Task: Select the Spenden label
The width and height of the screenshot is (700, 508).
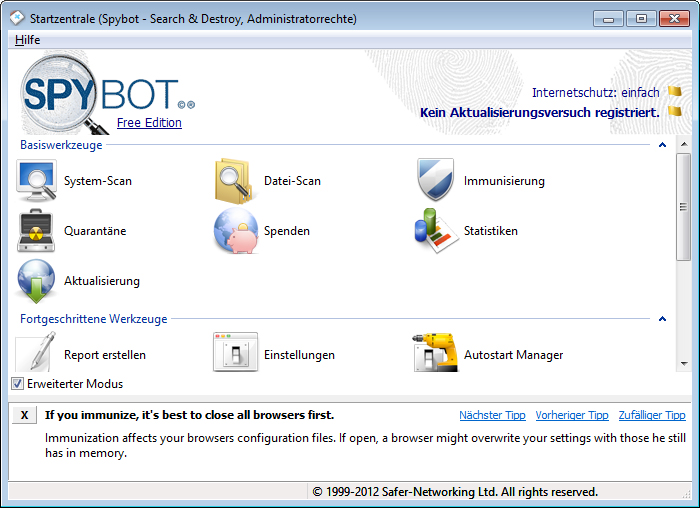Action: click(287, 231)
